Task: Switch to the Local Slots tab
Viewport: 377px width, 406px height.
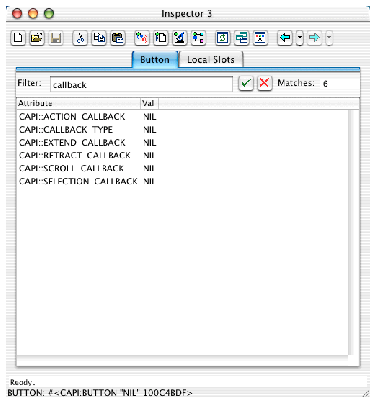Action: tap(211, 60)
